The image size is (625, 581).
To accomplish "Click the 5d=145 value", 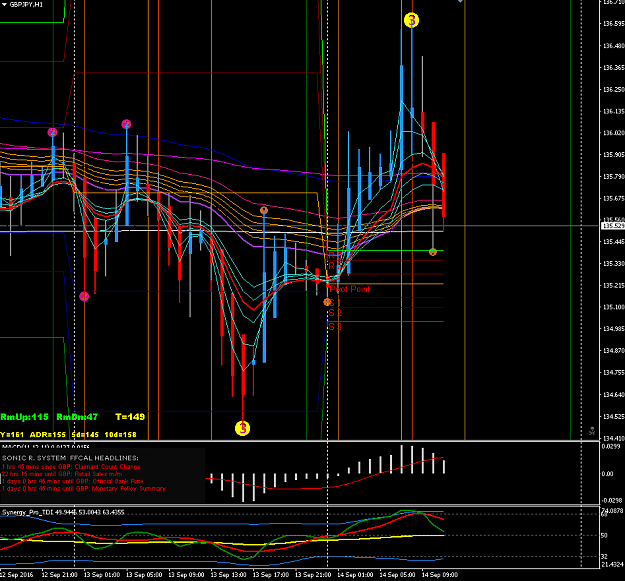I will tap(85, 434).
